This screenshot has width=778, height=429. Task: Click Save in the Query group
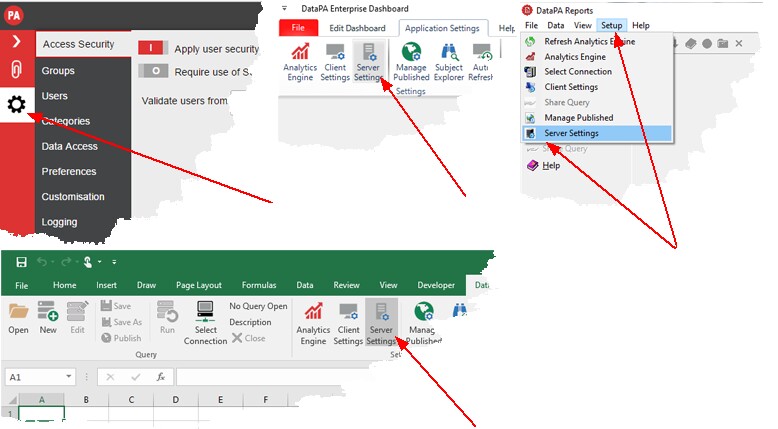116,306
